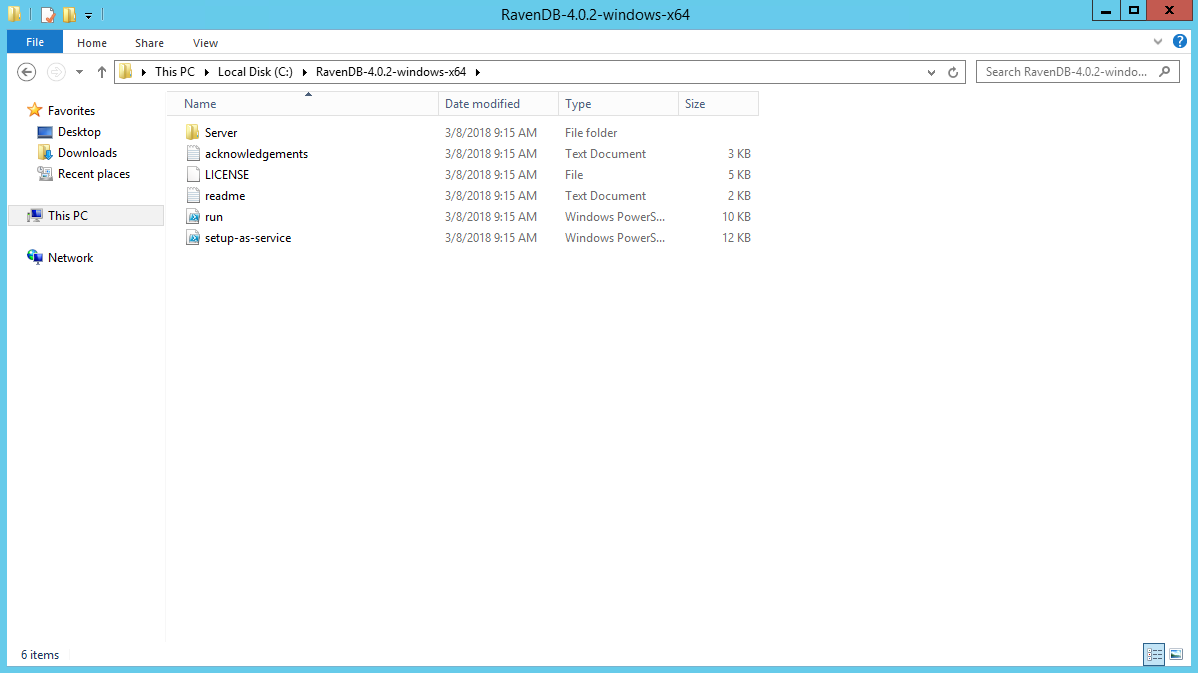Click This PC in the address bar
This screenshot has width=1198, height=673.
pos(175,72)
